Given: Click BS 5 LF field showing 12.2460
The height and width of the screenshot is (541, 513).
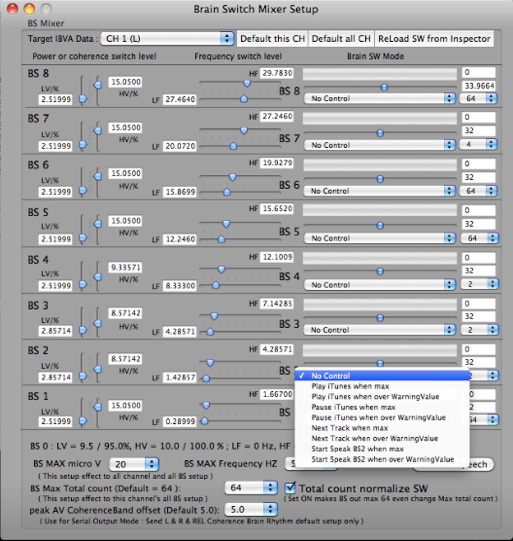Looking at the screenshot, I should point(180,239).
